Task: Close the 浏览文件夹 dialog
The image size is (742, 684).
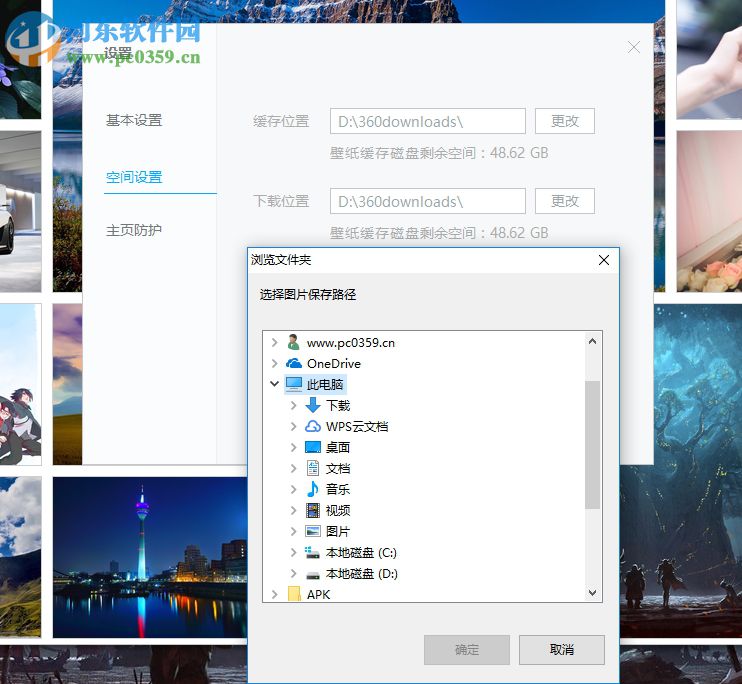Action: tap(604, 260)
